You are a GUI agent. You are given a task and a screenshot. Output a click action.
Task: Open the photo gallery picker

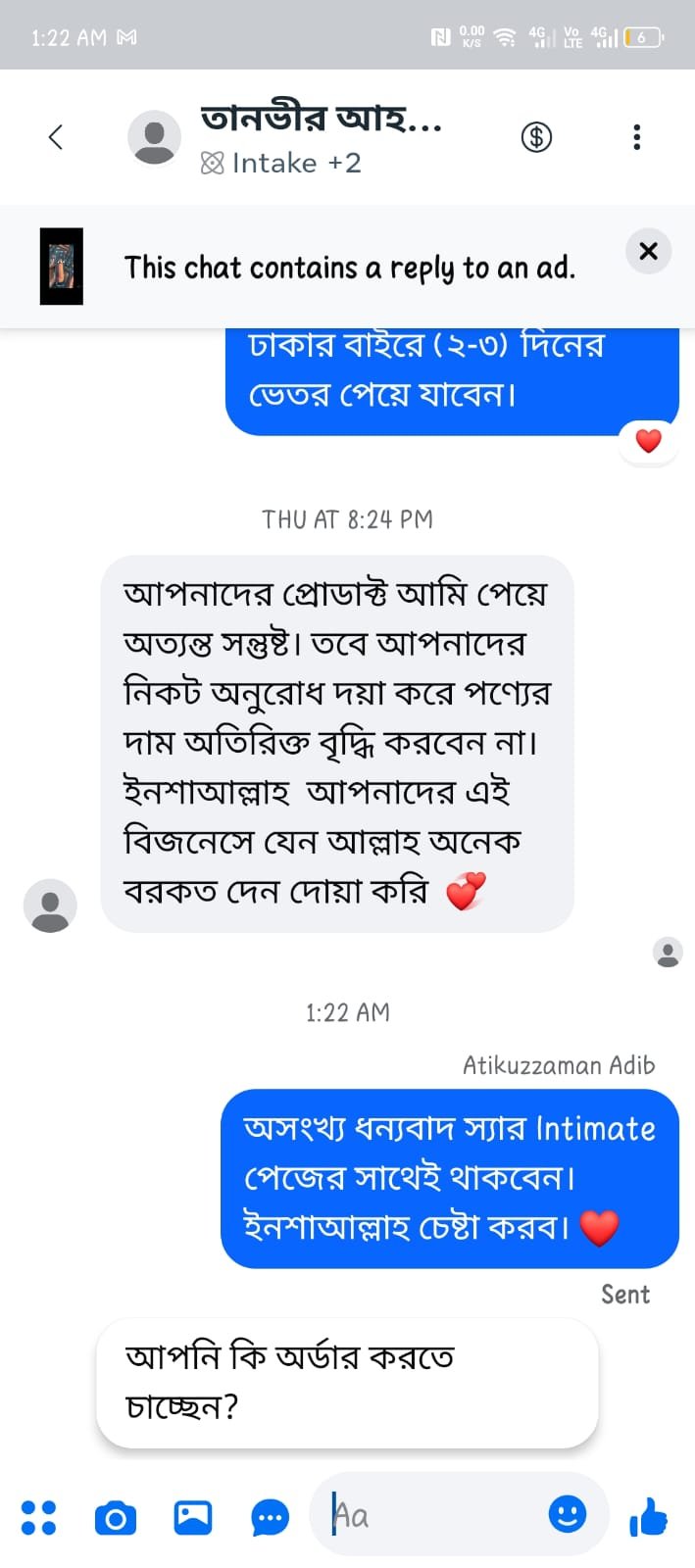[193, 1517]
